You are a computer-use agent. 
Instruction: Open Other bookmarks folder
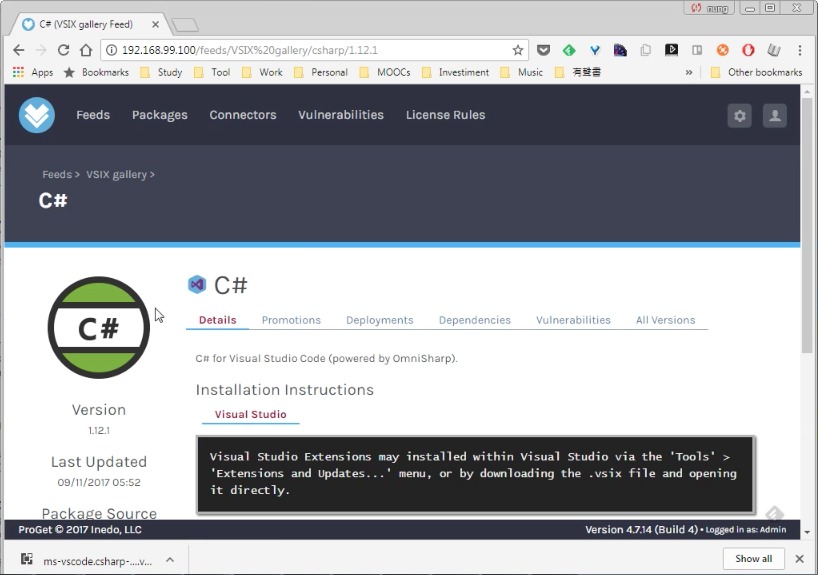tap(756, 72)
